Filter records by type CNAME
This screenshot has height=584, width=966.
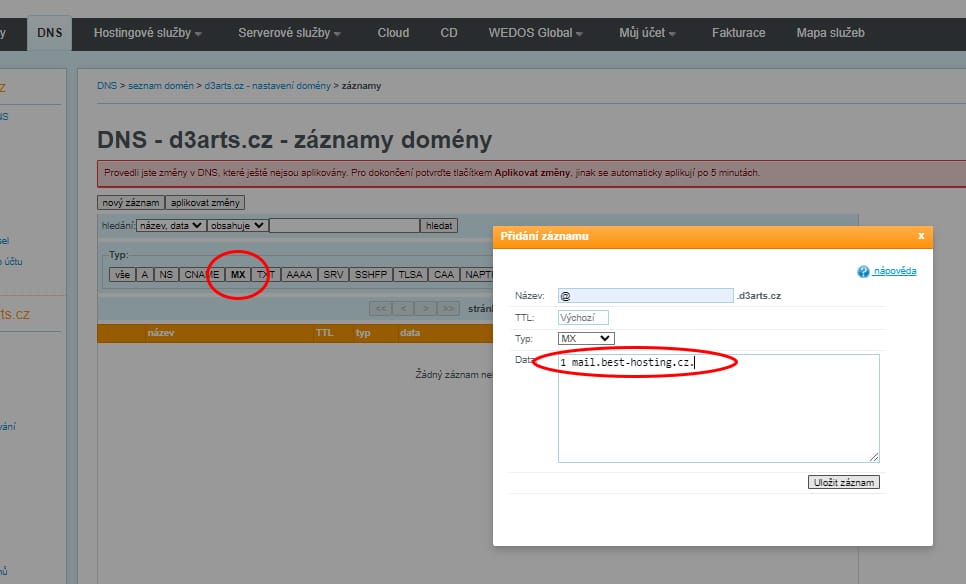point(201,275)
